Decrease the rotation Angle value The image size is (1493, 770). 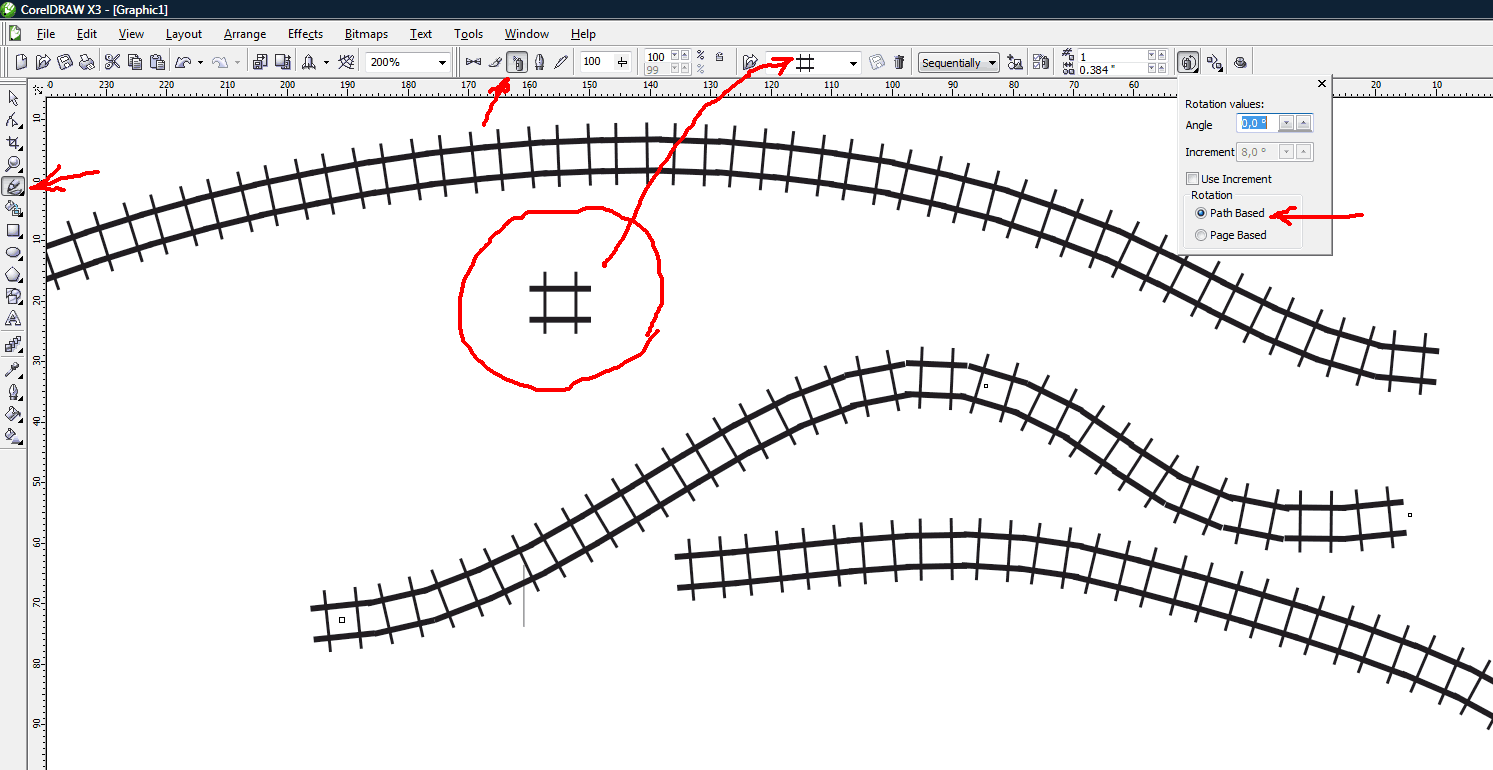[1287, 123]
